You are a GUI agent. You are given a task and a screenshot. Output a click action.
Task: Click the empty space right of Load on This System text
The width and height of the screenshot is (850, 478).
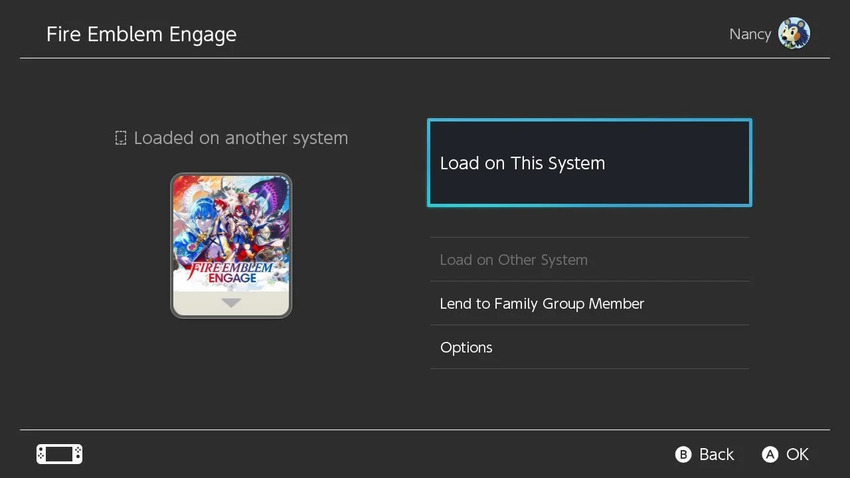point(678,163)
